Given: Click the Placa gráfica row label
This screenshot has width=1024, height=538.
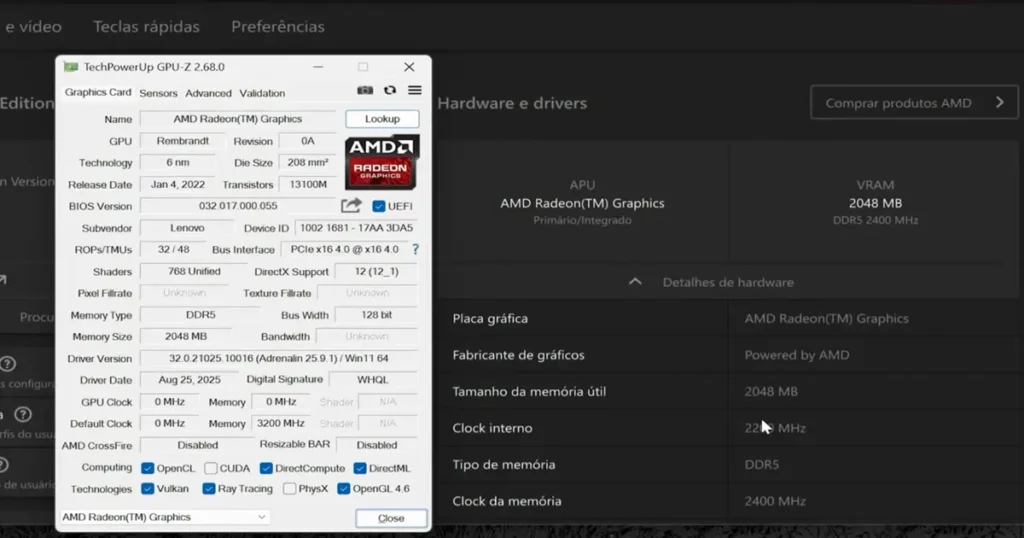Looking at the screenshot, I should pyautogui.click(x=490, y=319).
